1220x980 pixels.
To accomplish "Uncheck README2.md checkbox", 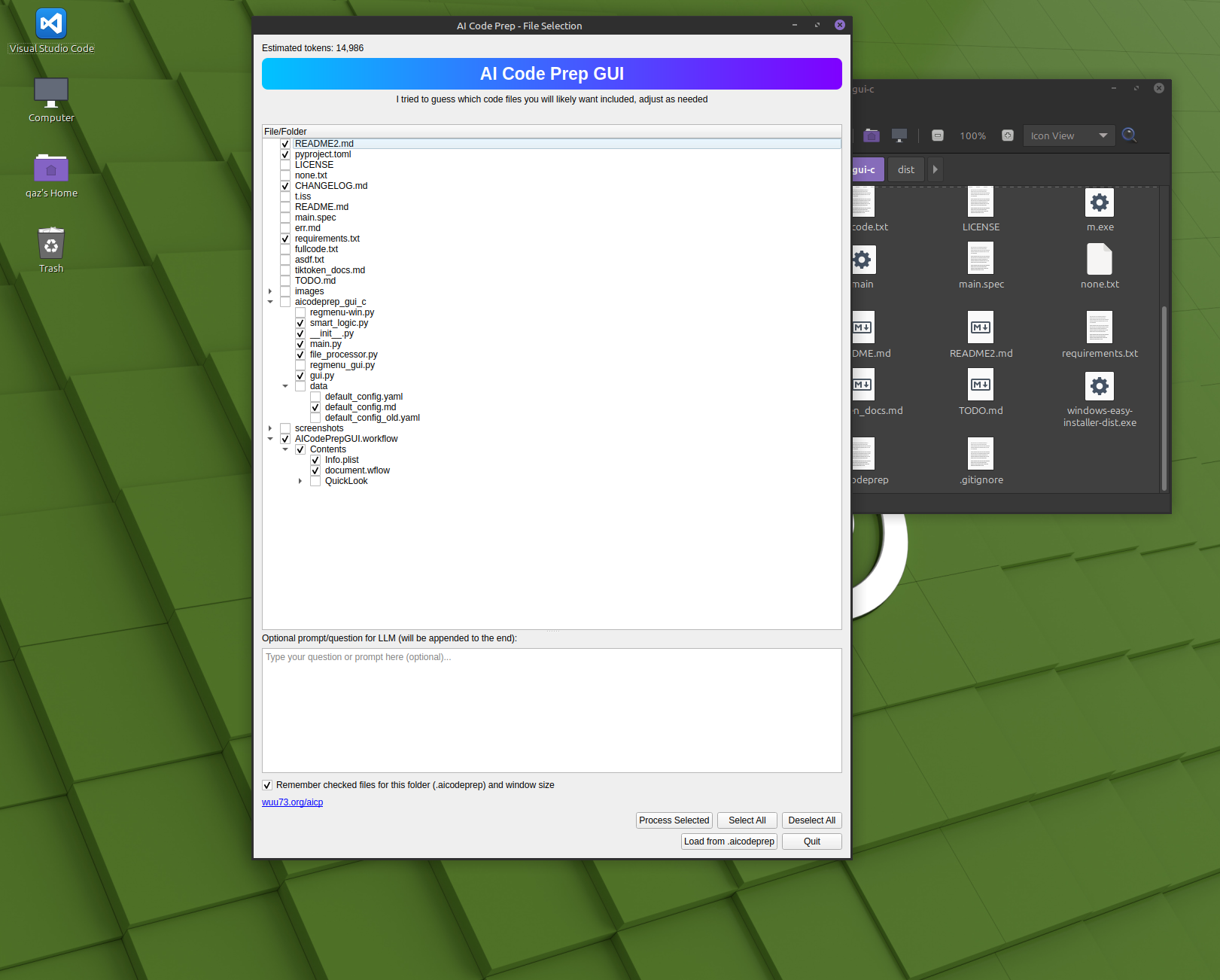I will 285,144.
